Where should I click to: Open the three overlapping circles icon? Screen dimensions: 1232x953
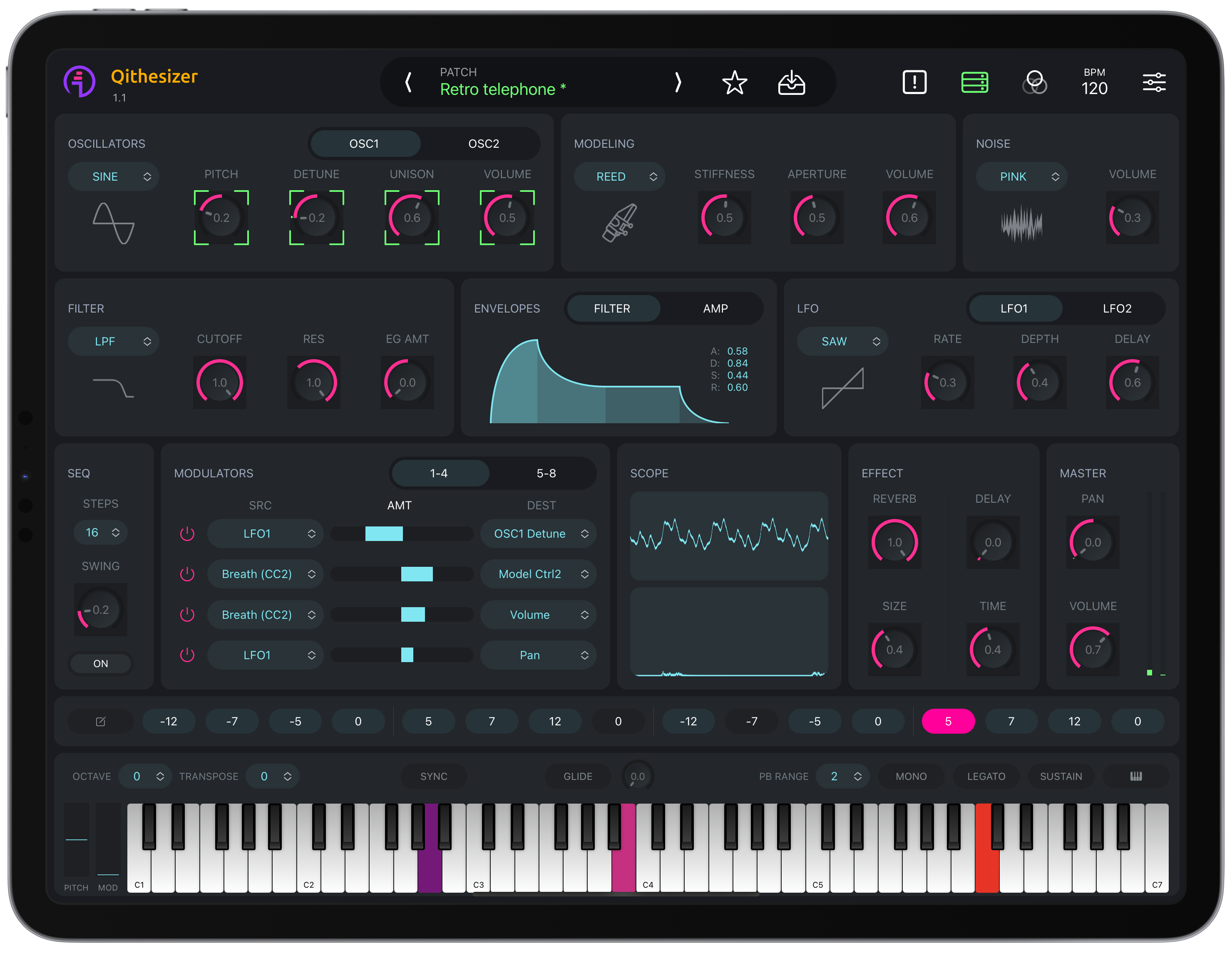(x=1035, y=82)
